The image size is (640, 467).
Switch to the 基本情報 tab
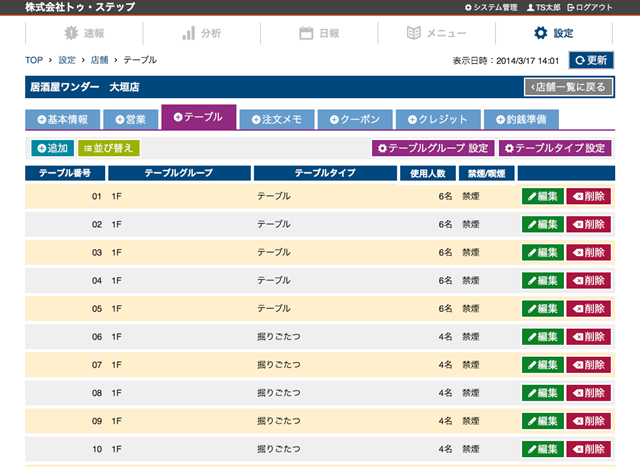point(62,120)
